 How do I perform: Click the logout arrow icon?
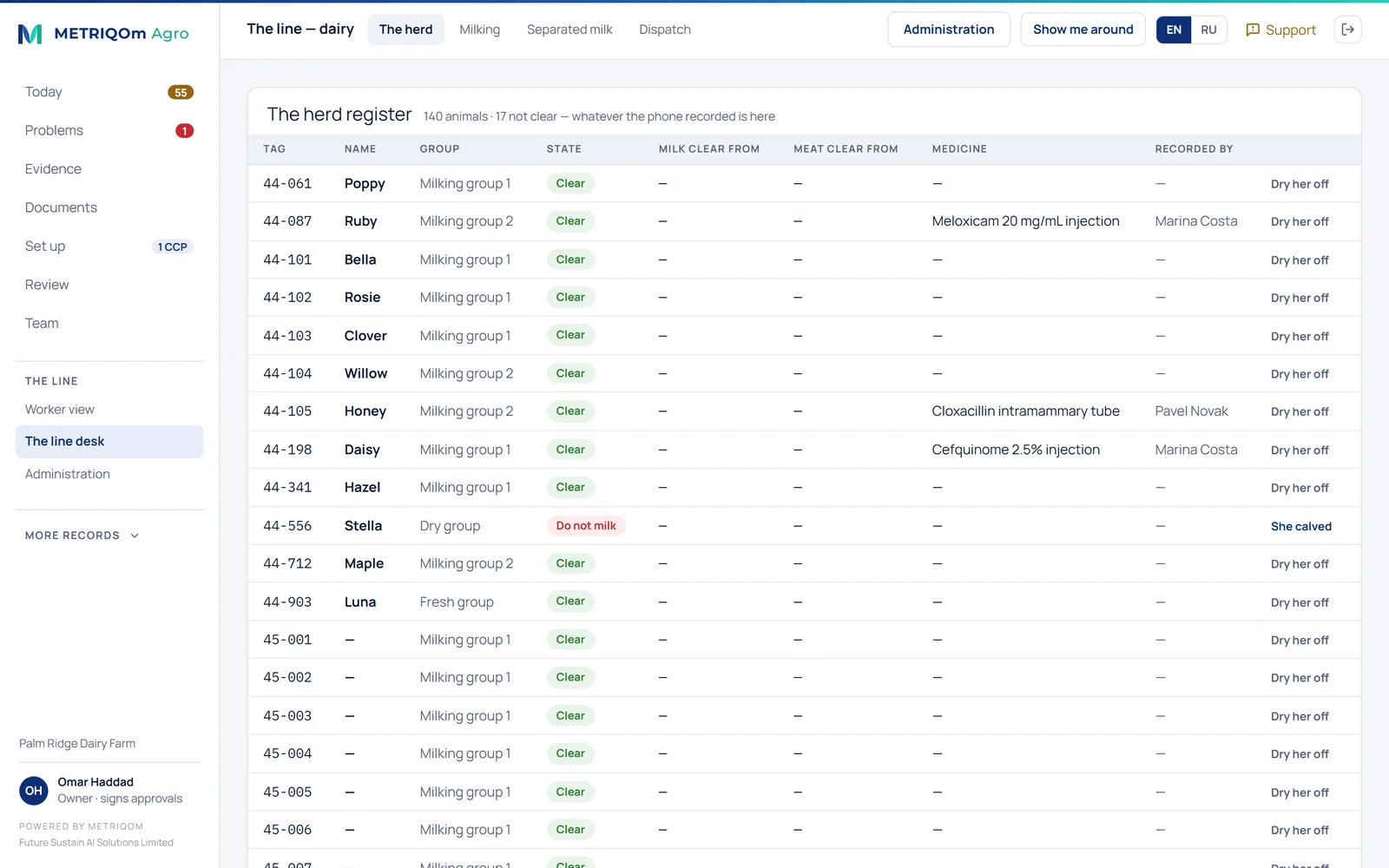1347,30
